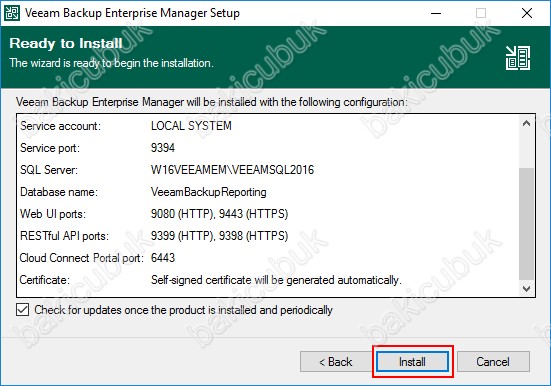Click the installer graphic icon in green header
This screenshot has width=551, height=386.
click(x=518, y=58)
